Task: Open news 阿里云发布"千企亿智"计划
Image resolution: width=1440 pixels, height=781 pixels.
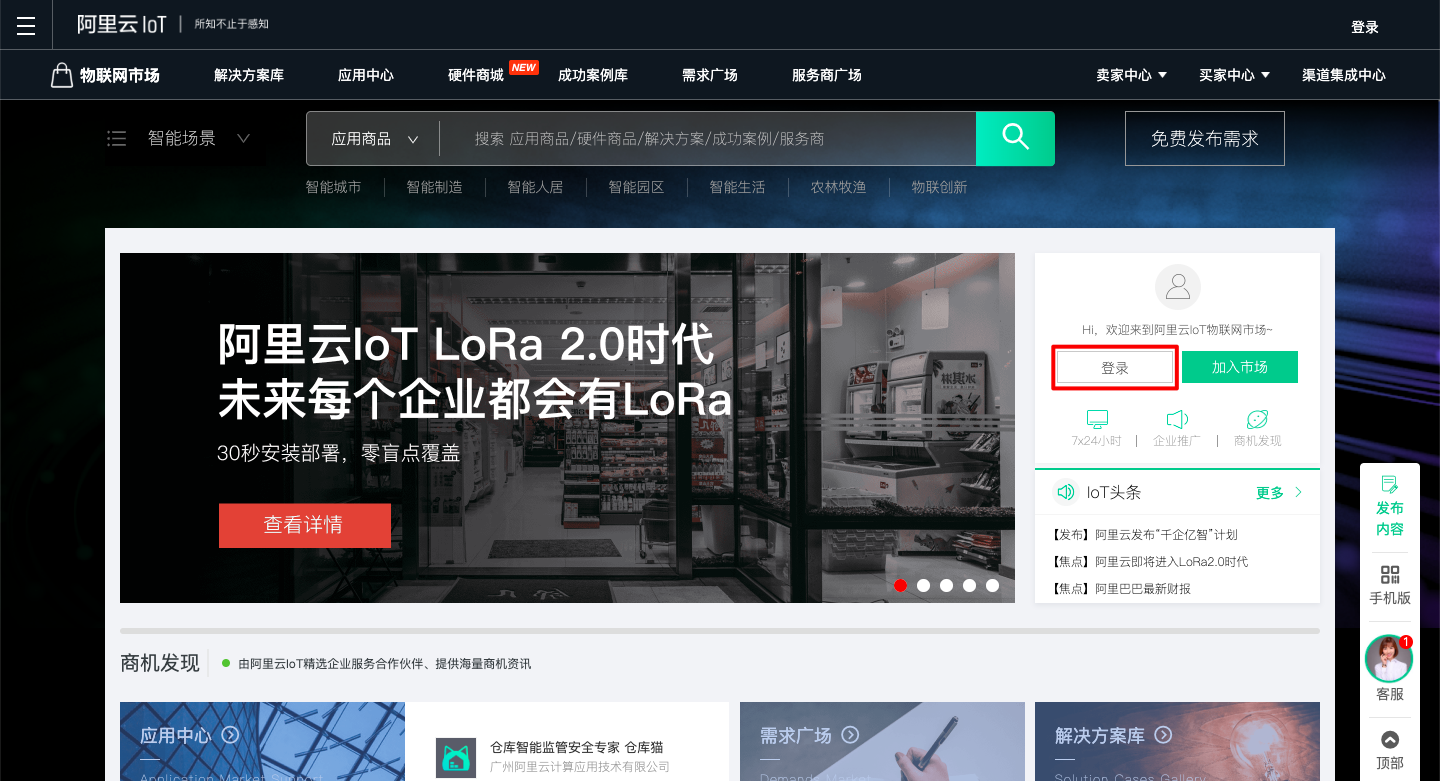Action: (1145, 535)
